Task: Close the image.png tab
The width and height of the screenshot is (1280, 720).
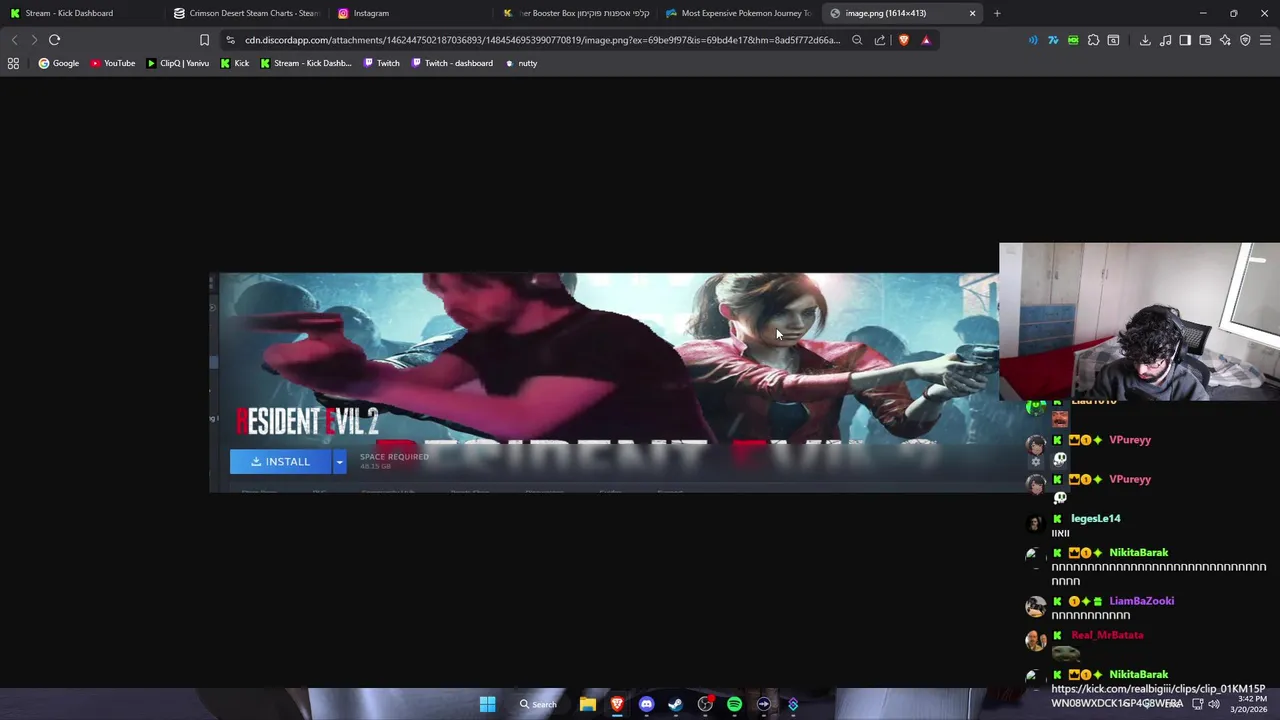Action: point(972,13)
